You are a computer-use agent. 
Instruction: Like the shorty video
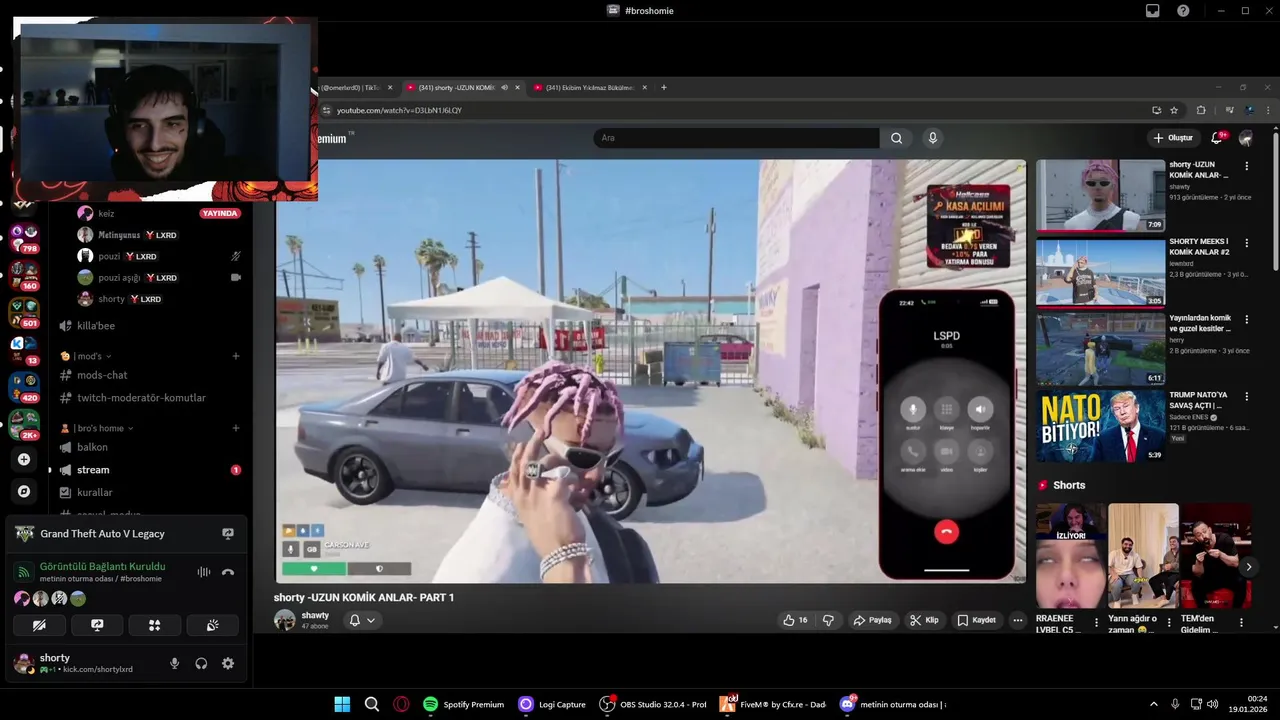795,620
